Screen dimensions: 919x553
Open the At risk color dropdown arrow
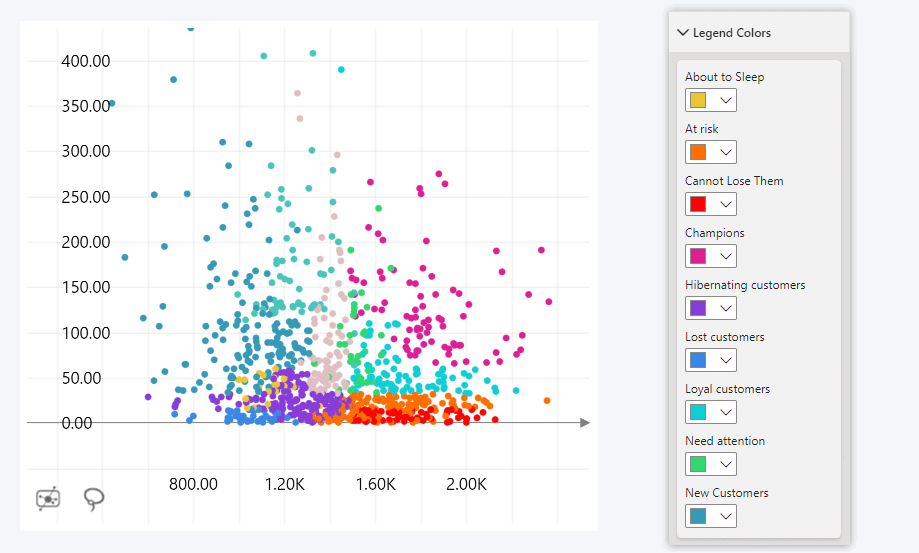click(726, 152)
